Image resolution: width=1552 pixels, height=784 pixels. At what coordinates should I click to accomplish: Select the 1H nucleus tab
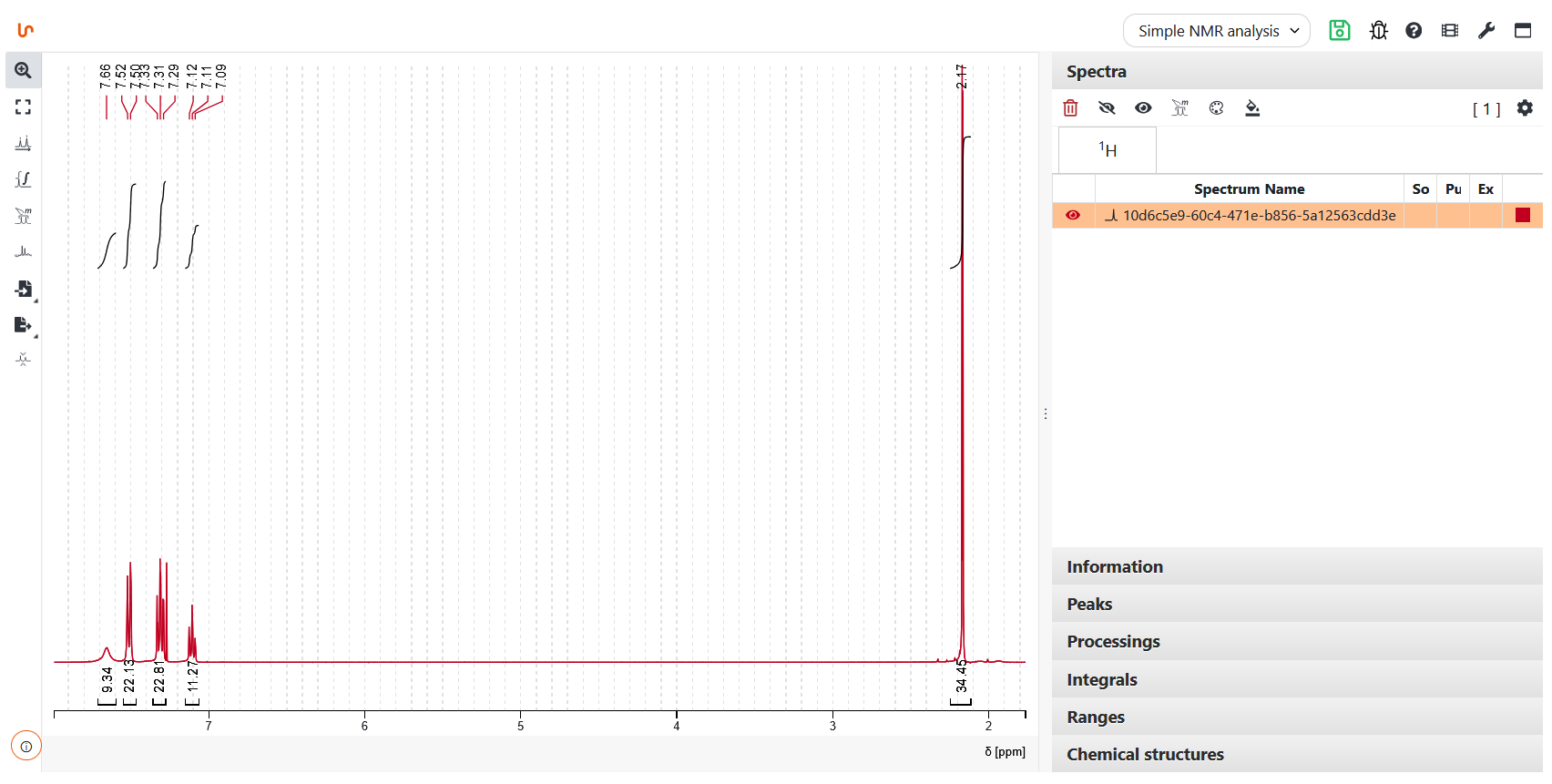[1107, 150]
